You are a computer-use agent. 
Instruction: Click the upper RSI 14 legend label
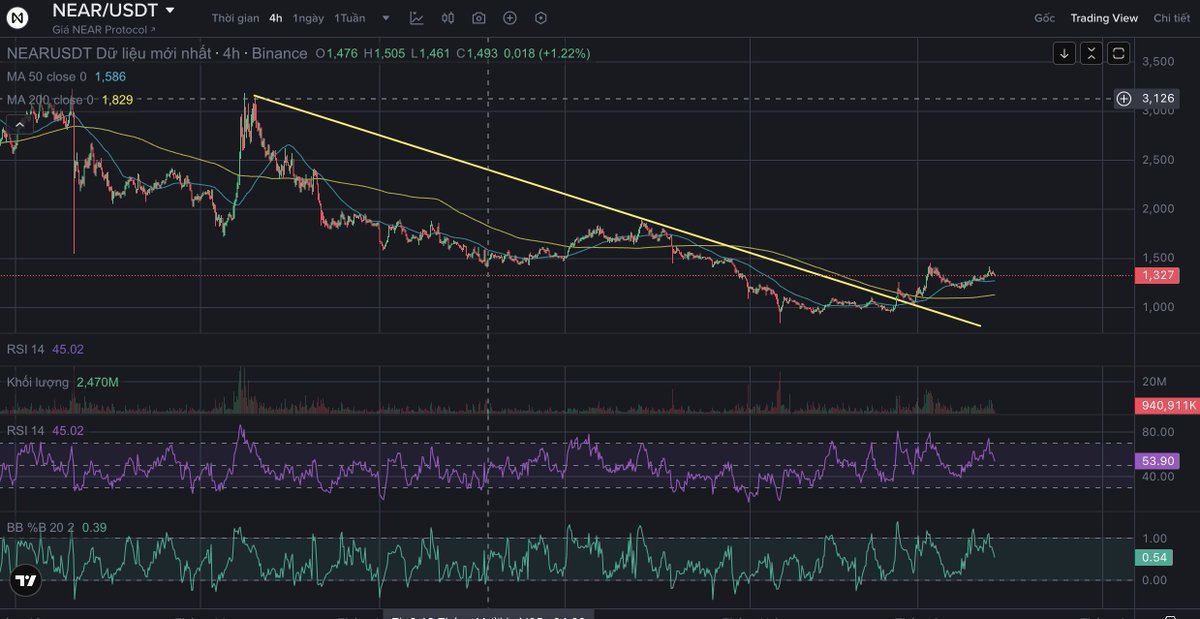26,349
